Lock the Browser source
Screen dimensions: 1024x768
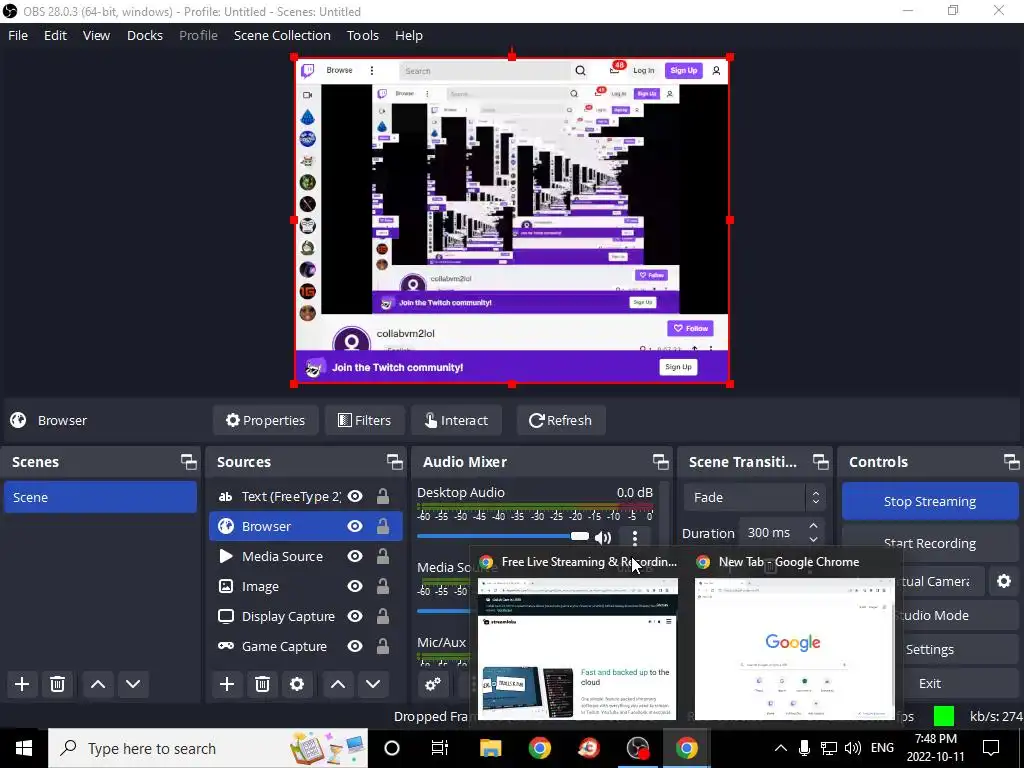(x=383, y=526)
